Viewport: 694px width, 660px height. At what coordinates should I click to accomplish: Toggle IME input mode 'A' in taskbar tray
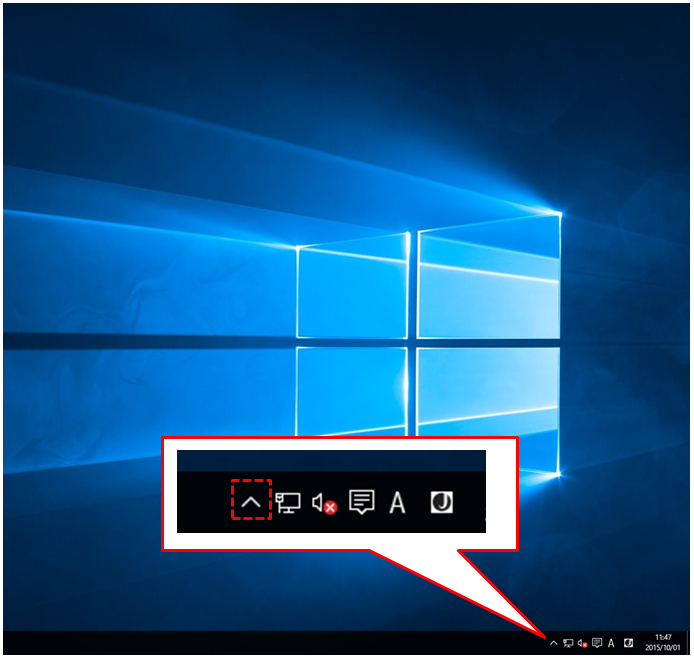click(611, 643)
